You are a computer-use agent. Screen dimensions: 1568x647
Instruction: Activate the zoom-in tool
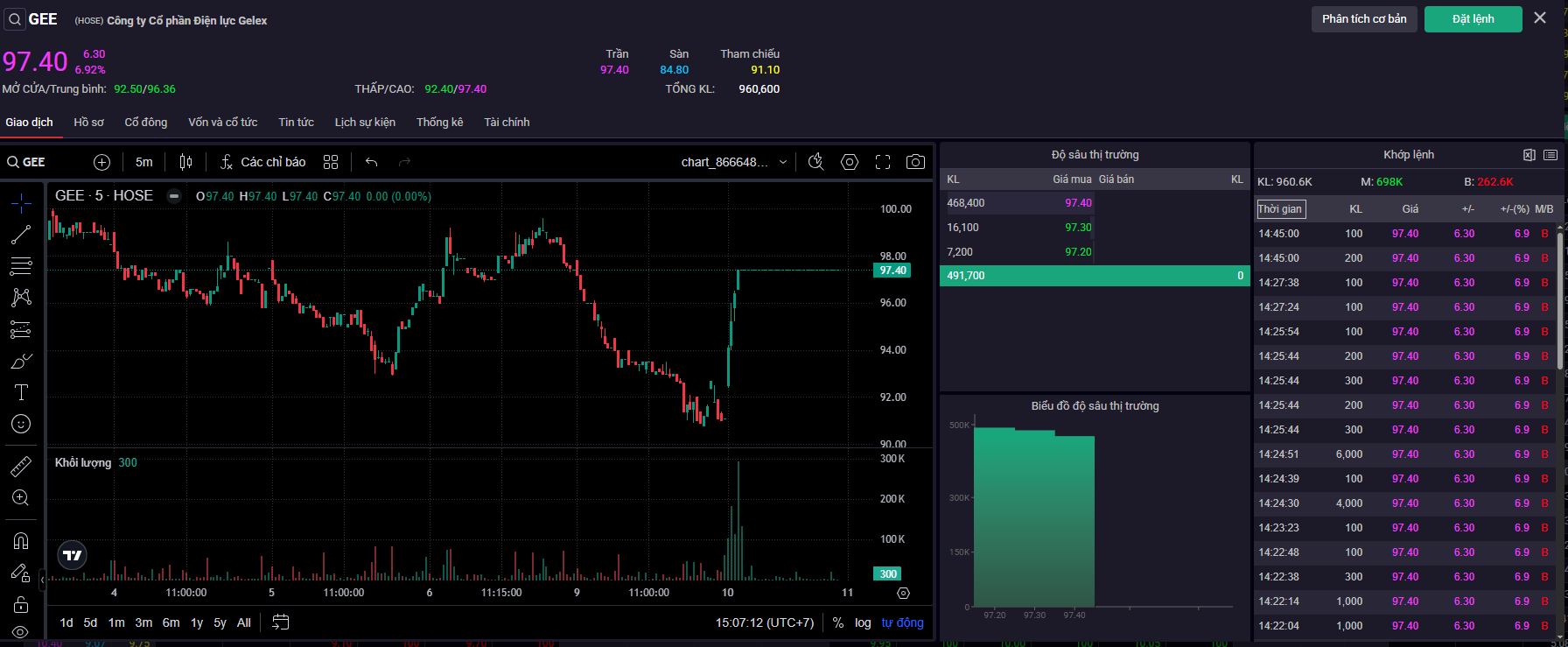[21, 497]
